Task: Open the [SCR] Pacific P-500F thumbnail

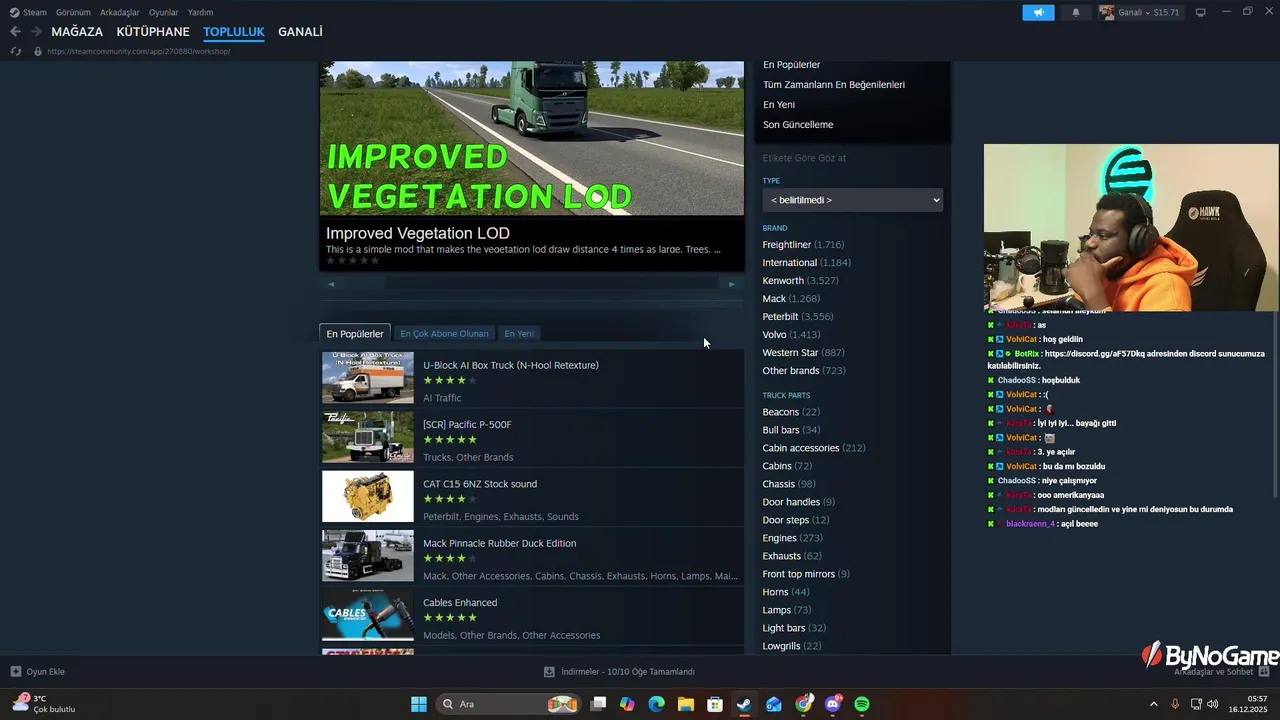Action: coord(367,437)
